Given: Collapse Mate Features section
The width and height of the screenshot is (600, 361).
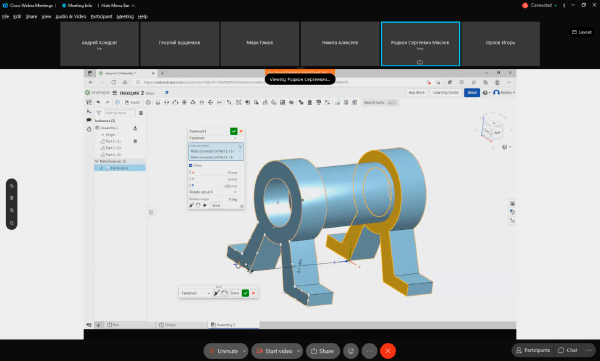Looking at the screenshot, I should point(96,161).
